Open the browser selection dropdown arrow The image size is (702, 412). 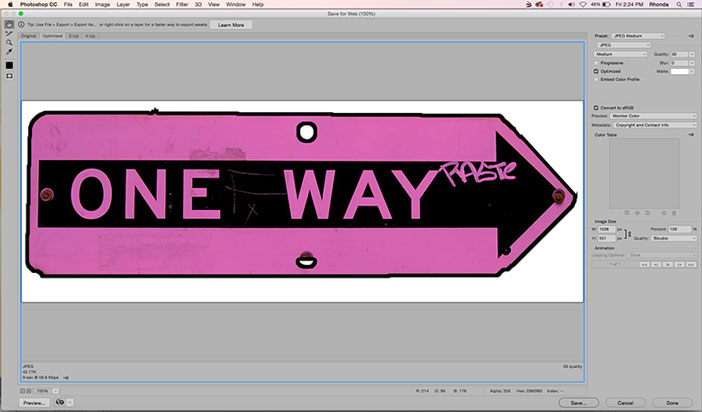point(70,402)
